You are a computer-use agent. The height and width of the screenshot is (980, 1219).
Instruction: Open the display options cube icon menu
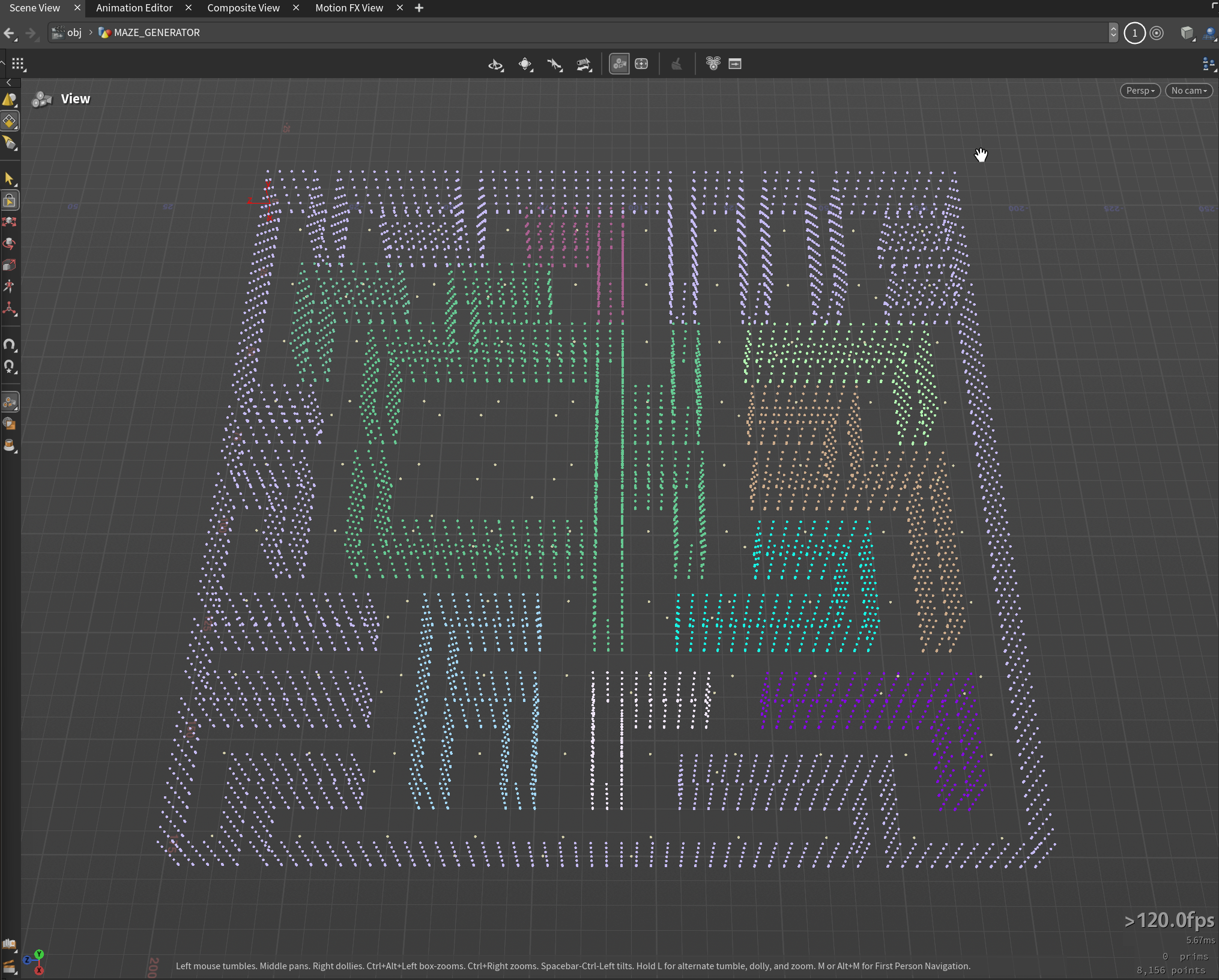pos(1187,33)
